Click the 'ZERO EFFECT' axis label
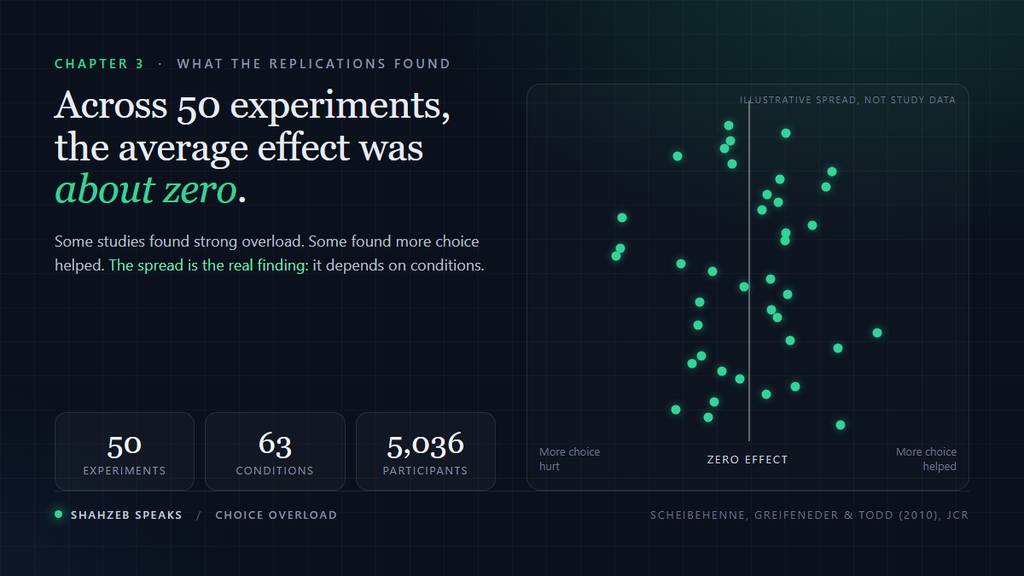The height and width of the screenshot is (576, 1024). (x=748, y=460)
